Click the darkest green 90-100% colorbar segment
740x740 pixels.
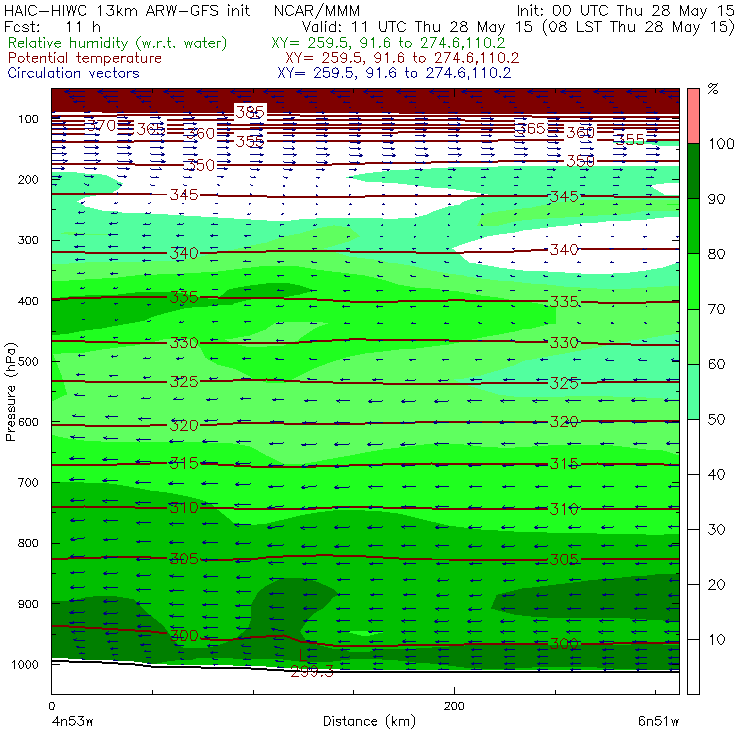693,171
